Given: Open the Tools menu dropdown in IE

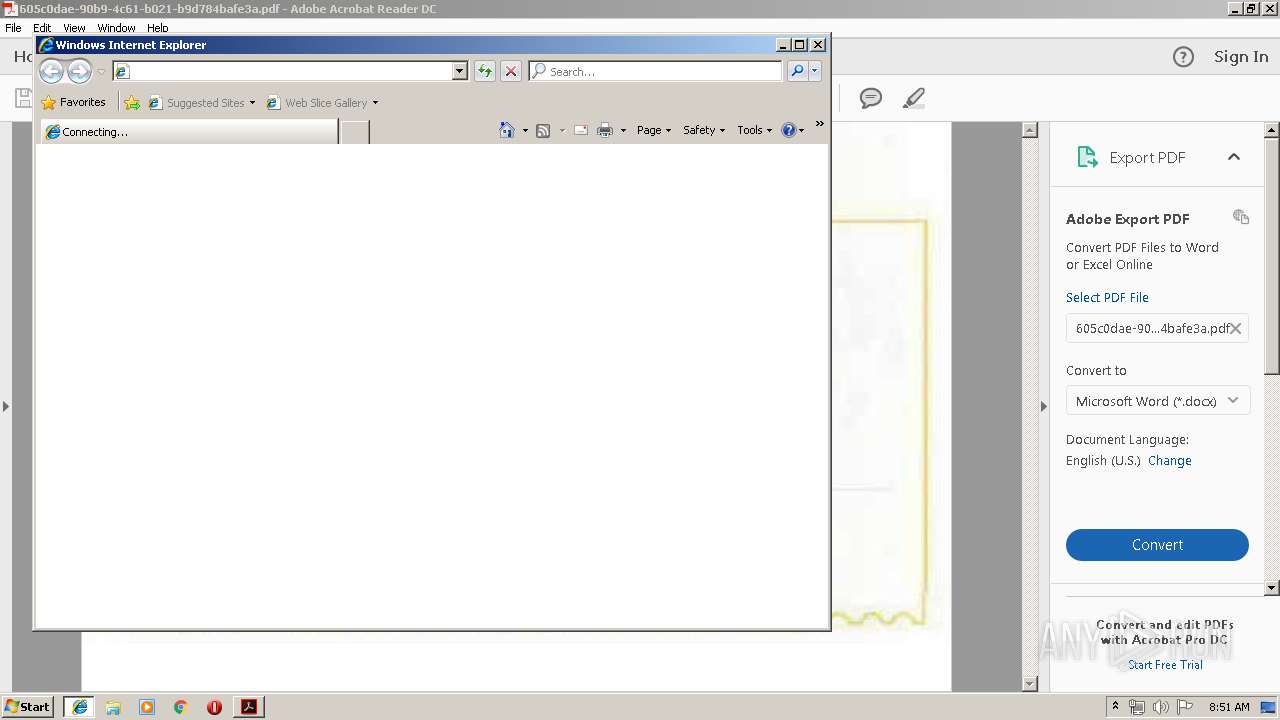Looking at the screenshot, I should pyautogui.click(x=755, y=130).
